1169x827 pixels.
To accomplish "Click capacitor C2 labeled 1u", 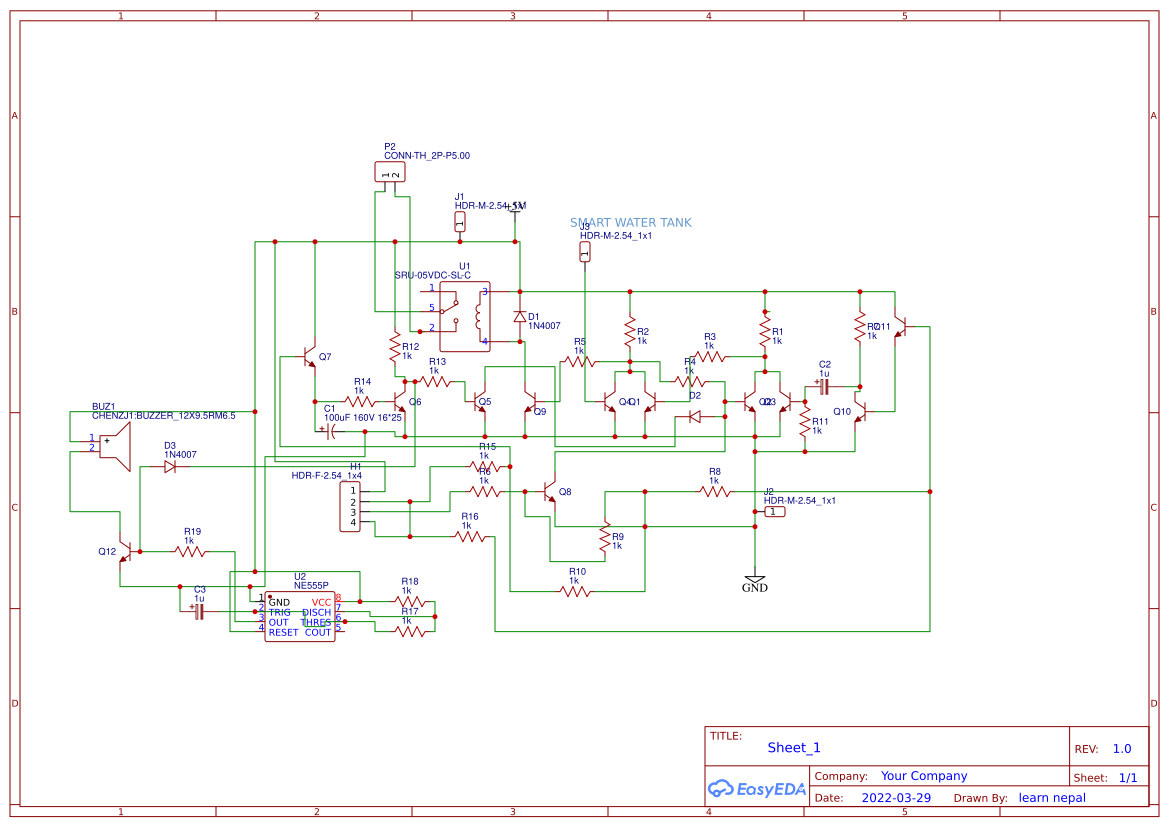I will 822,385.
